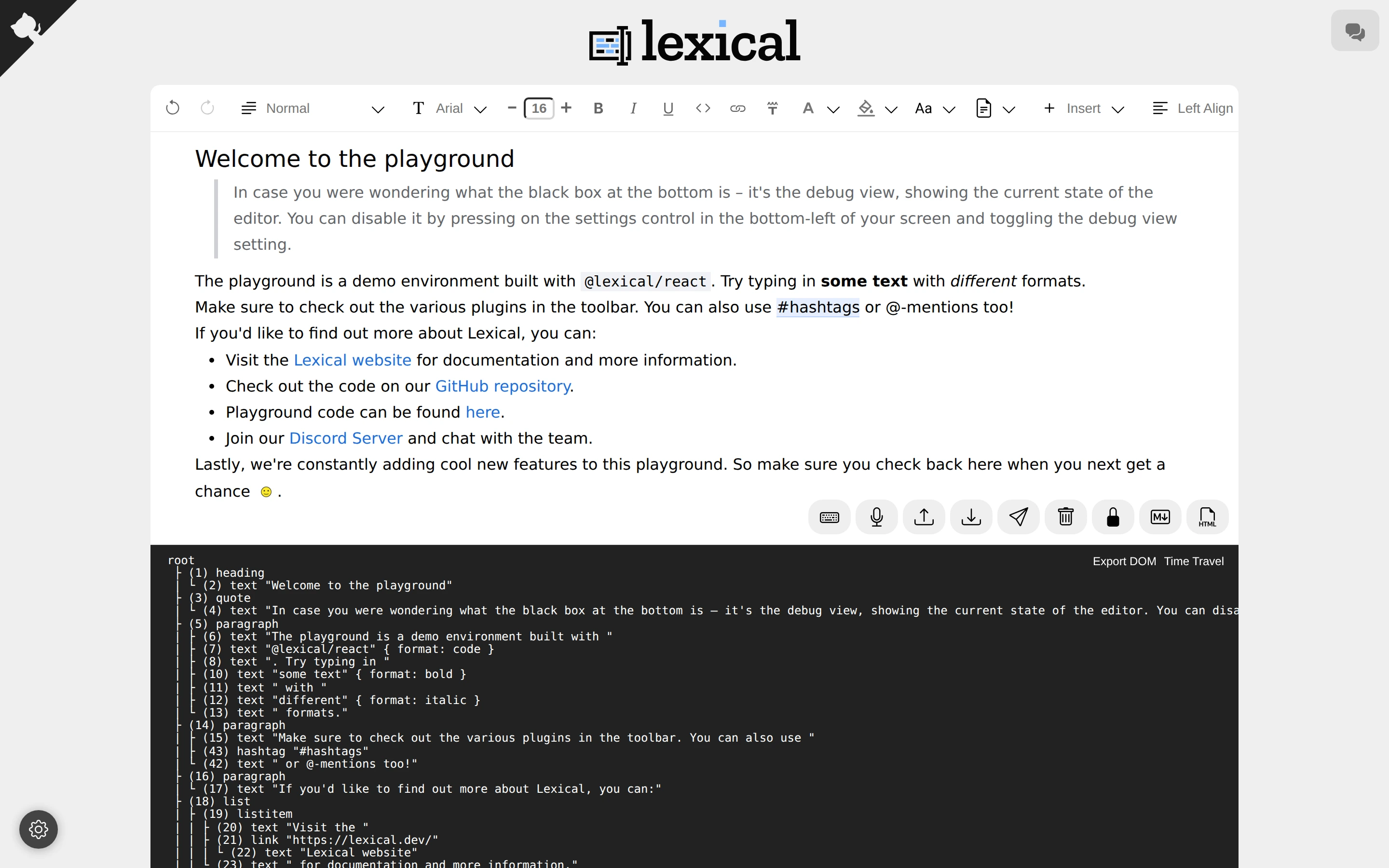Image resolution: width=1389 pixels, height=868 pixels.
Task: Increase font size with plus button
Action: pos(567,108)
